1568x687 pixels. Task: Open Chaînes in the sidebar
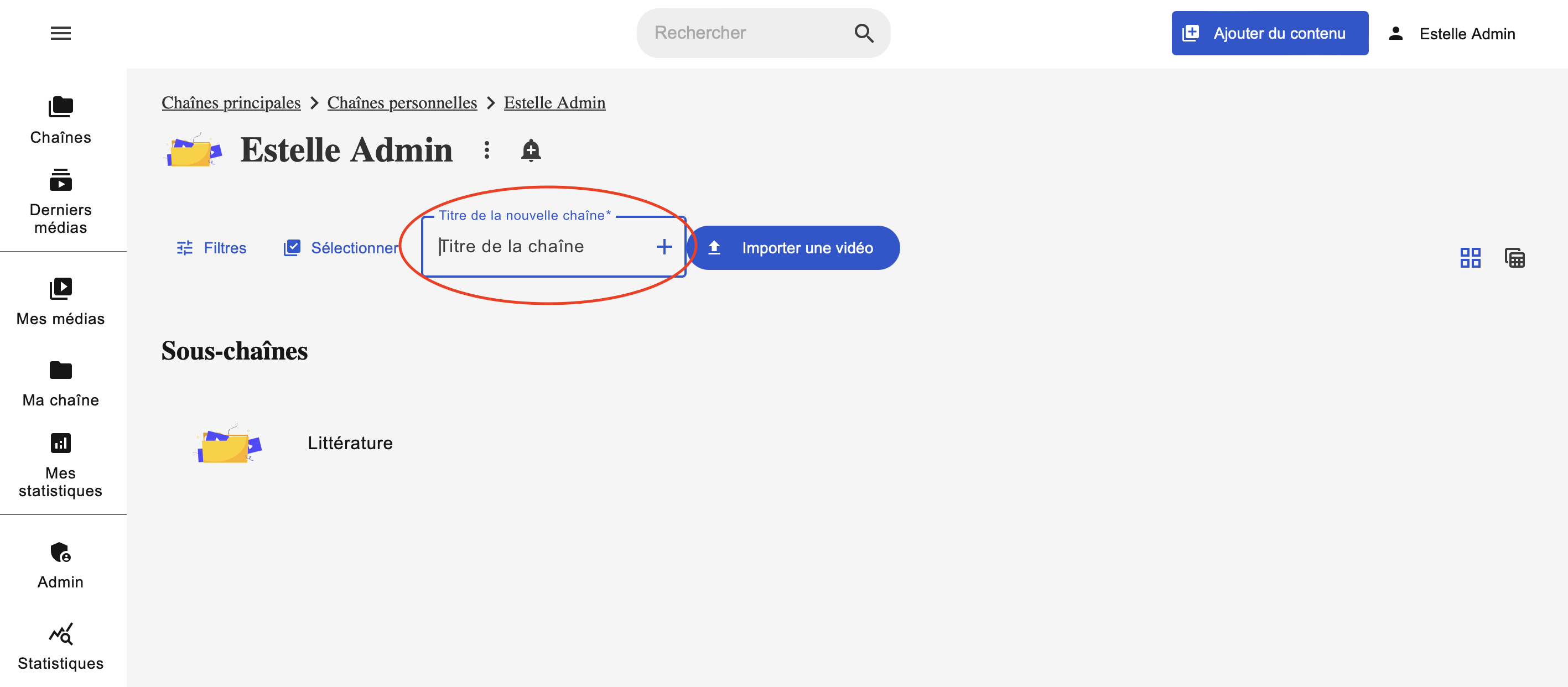tap(60, 120)
